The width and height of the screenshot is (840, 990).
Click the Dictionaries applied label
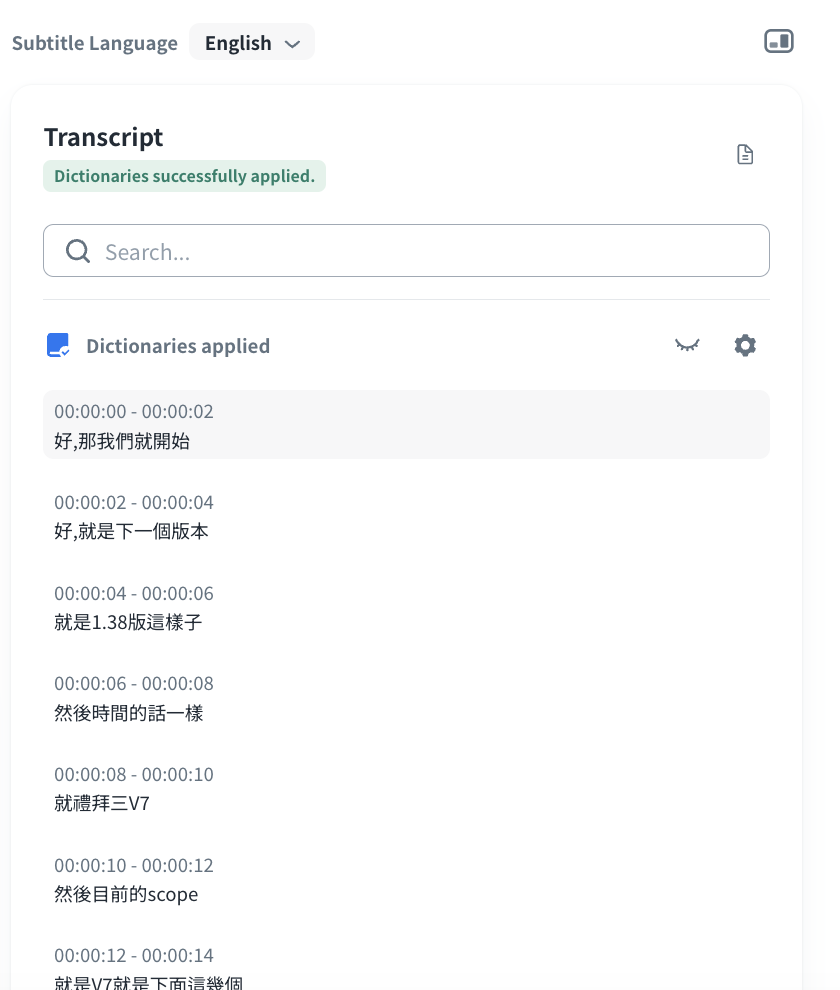[178, 346]
